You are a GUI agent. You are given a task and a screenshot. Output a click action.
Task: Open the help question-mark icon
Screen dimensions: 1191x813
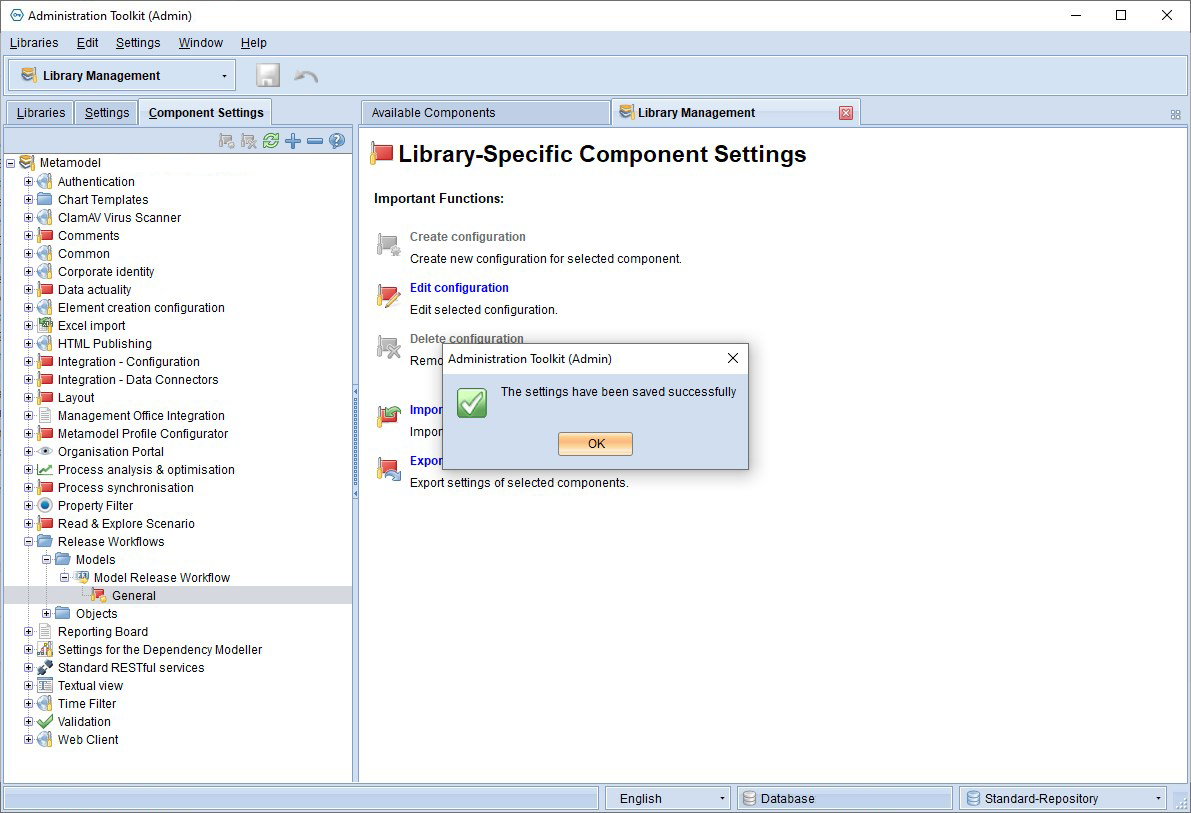pos(337,141)
